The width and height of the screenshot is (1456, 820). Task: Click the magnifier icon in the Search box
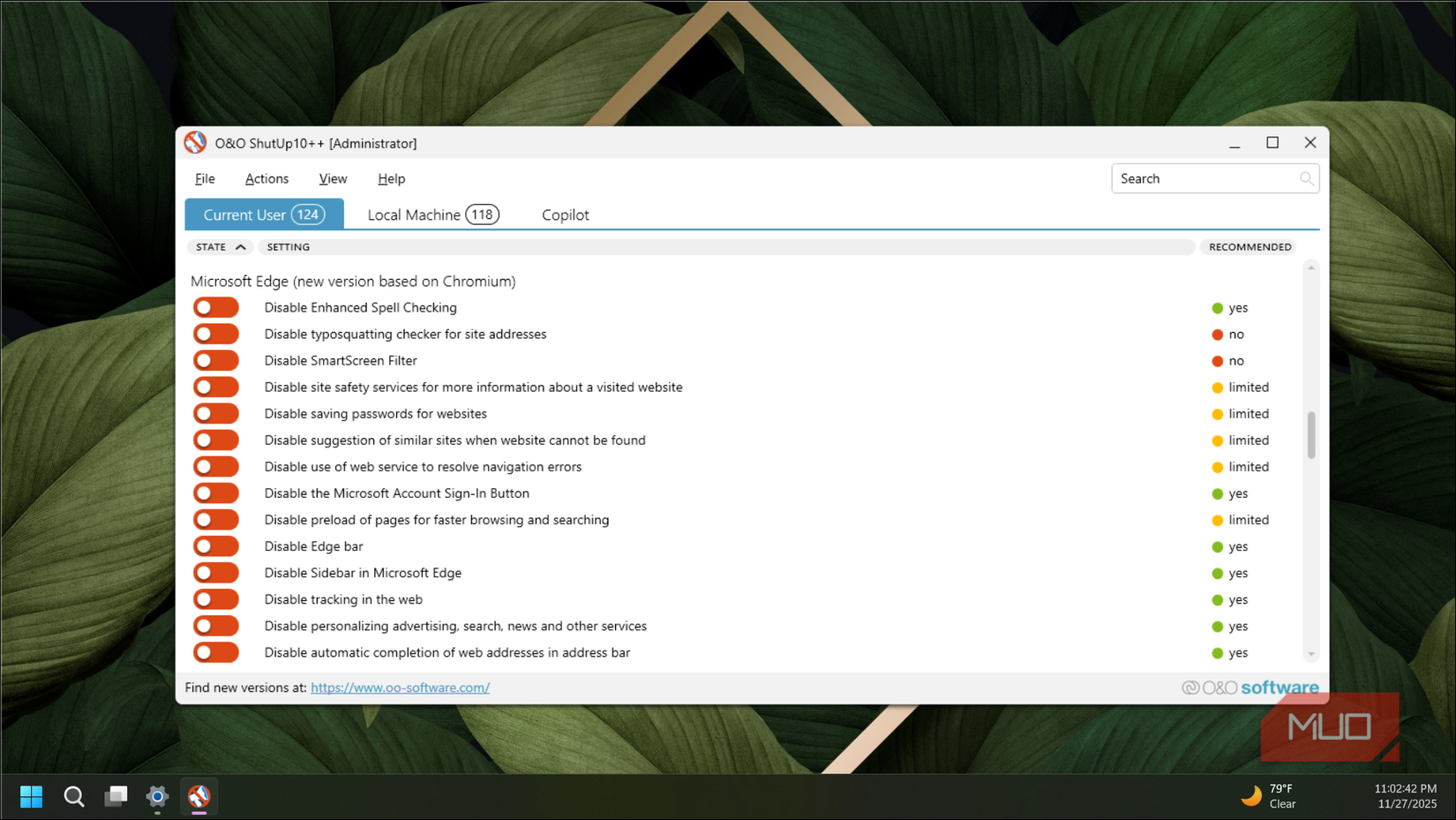[1306, 178]
